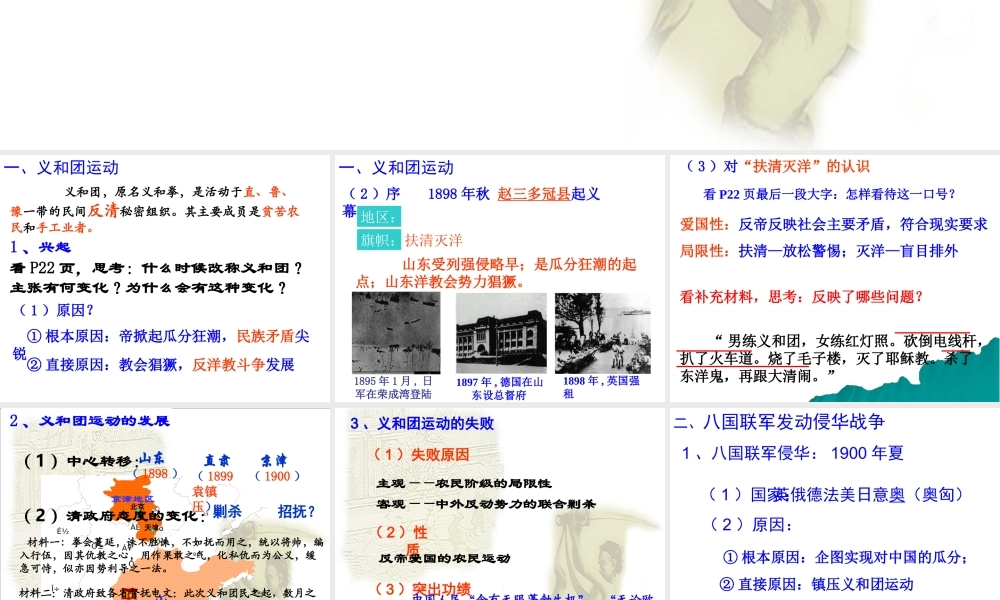Screen dimensions: 1000x600
Task: Click heading 2、义和团运动的发展
Action: pyautogui.click(x=89, y=421)
